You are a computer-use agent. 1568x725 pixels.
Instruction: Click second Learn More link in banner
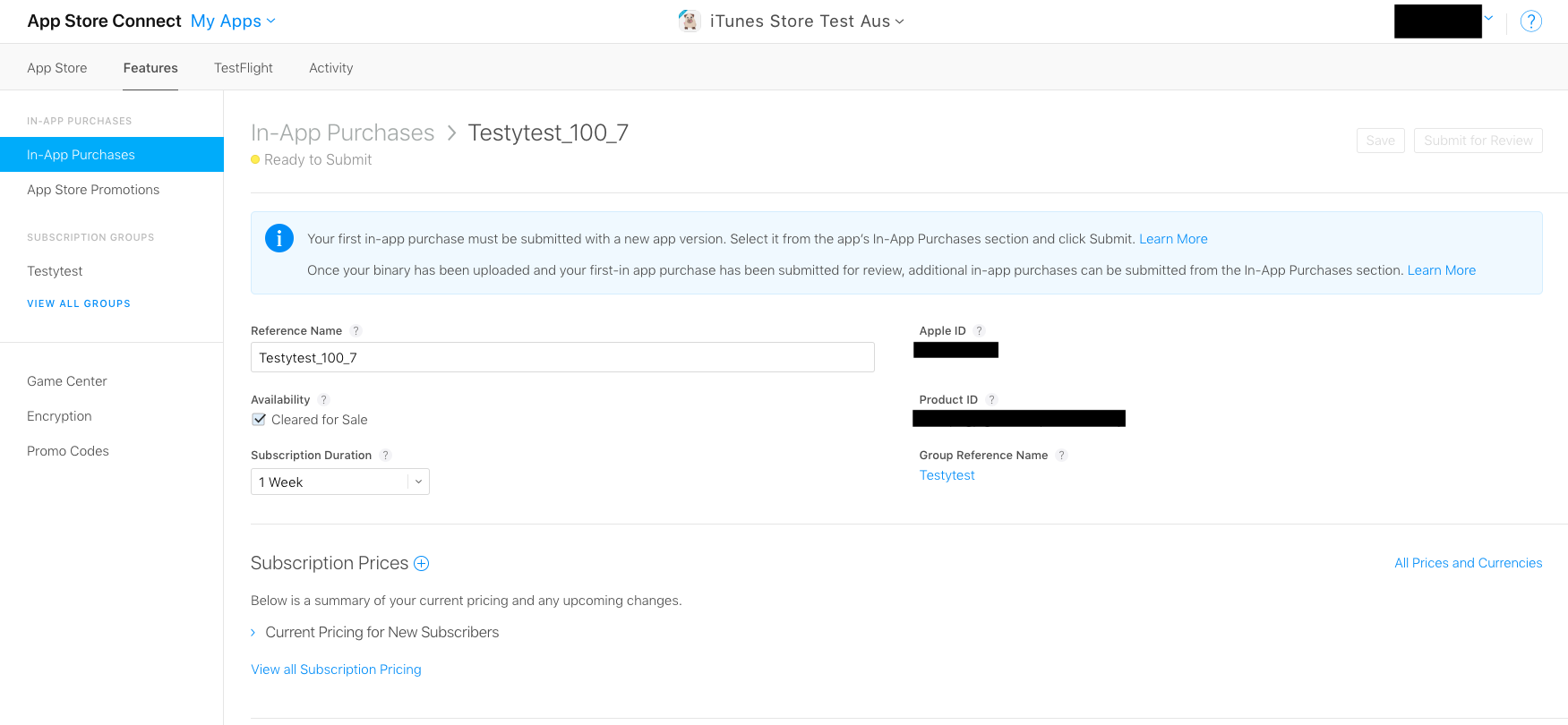tap(1442, 270)
